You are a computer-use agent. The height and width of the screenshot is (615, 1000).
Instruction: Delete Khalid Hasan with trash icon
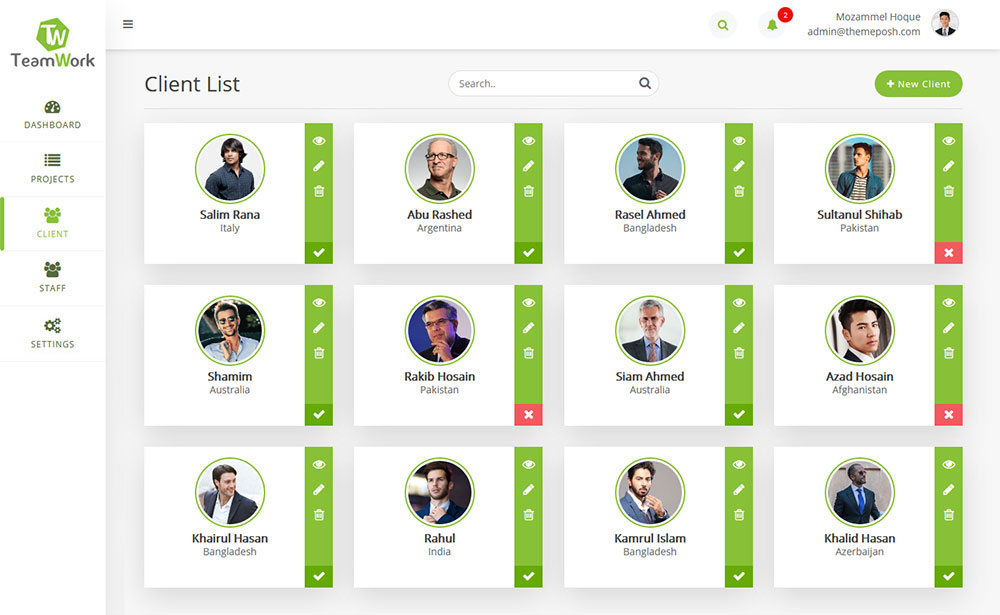click(x=949, y=515)
